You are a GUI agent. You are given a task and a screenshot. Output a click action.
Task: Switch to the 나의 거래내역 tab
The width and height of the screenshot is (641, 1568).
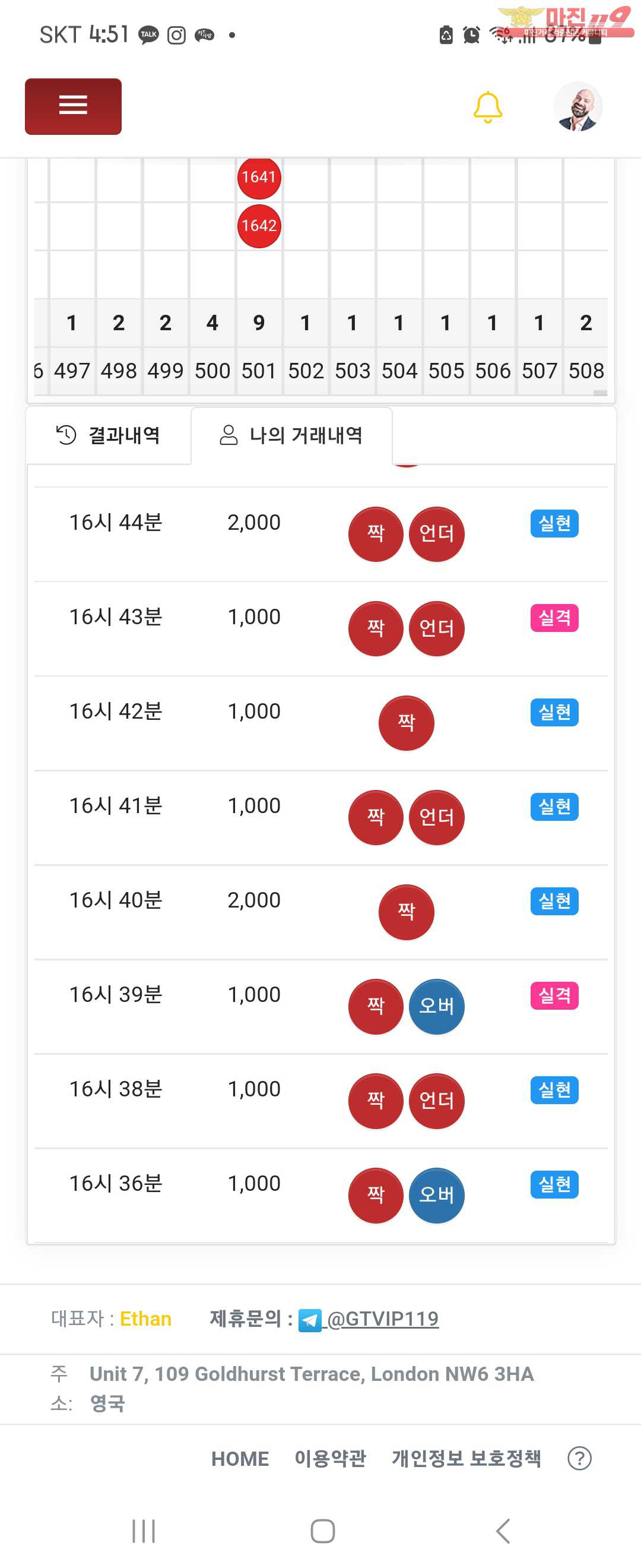[291, 435]
